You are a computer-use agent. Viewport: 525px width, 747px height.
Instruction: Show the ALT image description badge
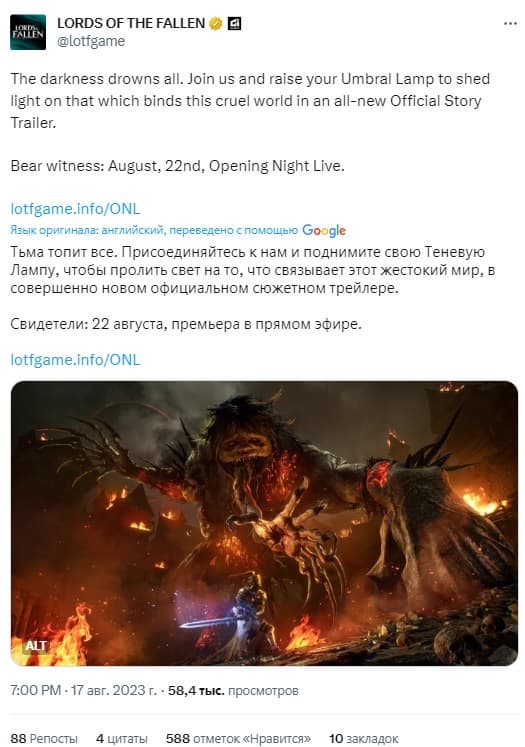(36, 646)
